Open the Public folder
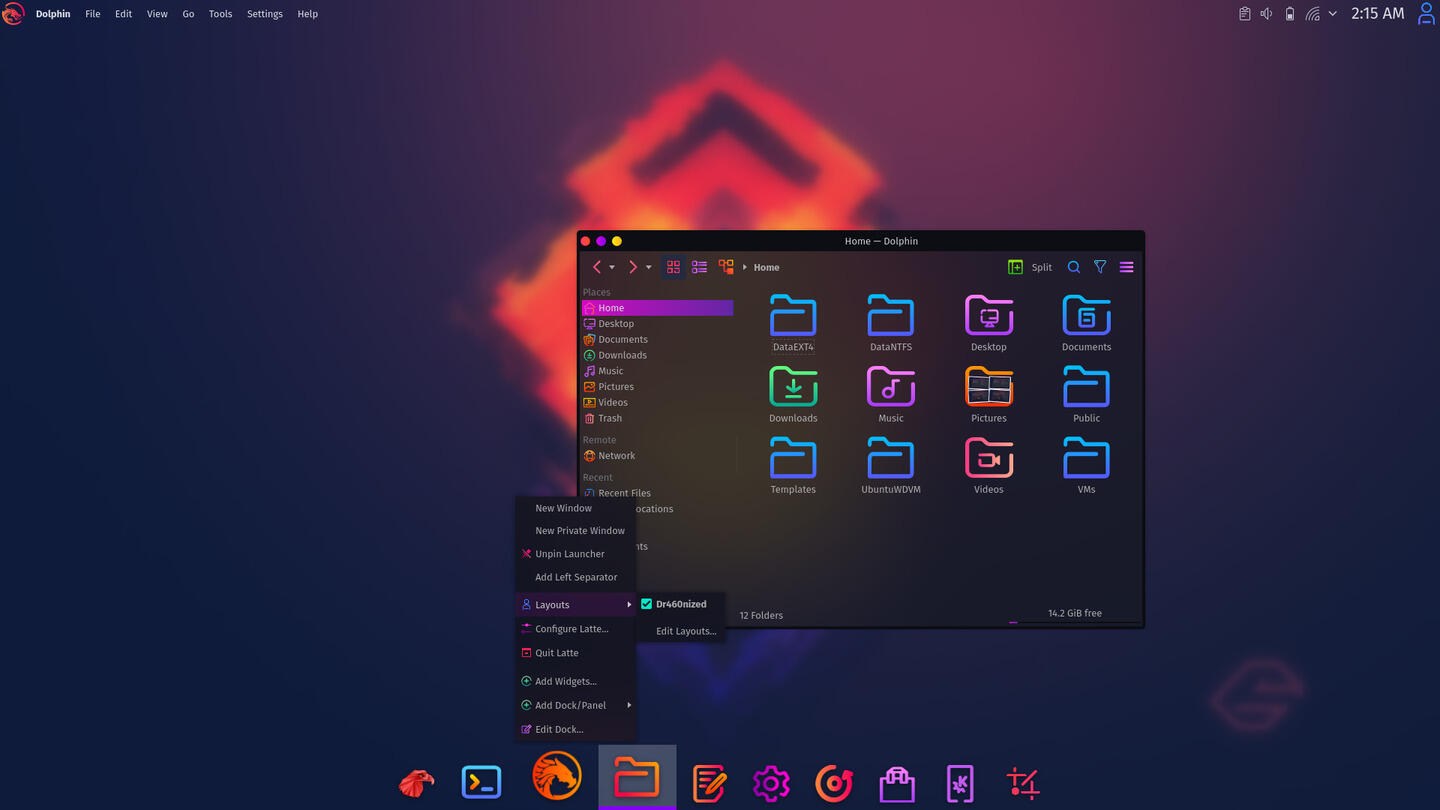 [1087, 394]
